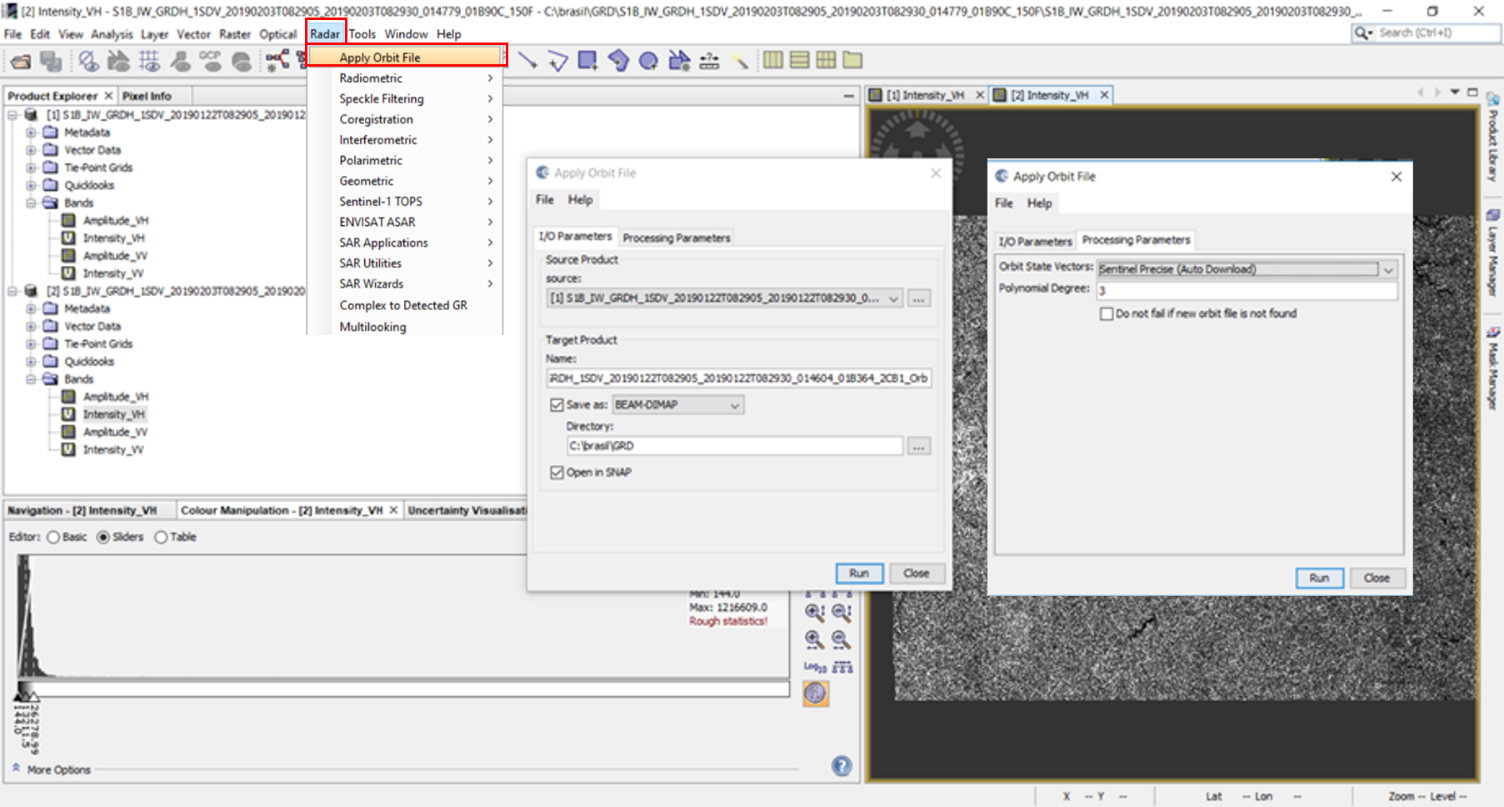Open Mask Manager side panel
Screen dimensions: 1504x807
(1492, 370)
